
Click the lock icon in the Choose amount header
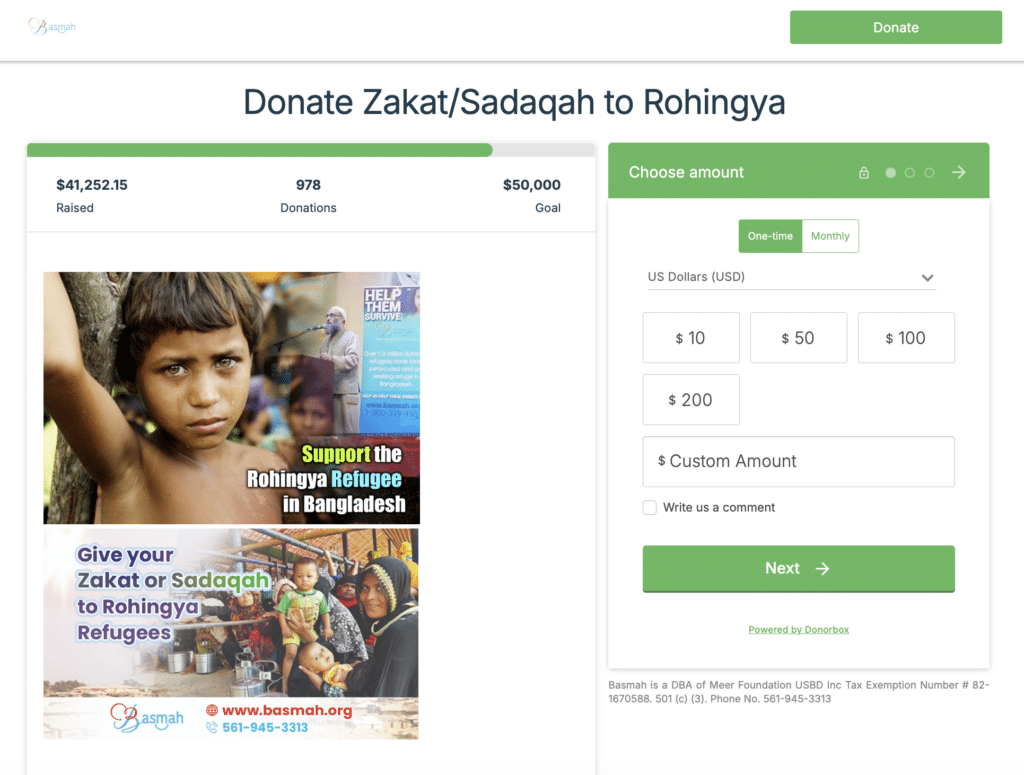coord(863,172)
